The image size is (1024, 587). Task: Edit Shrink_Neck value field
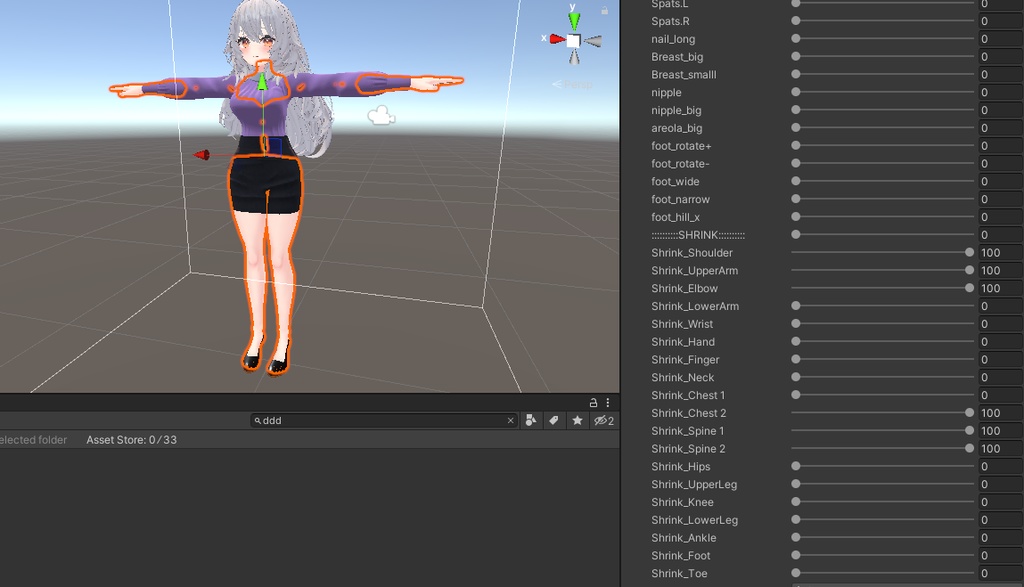pos(1000,377)
